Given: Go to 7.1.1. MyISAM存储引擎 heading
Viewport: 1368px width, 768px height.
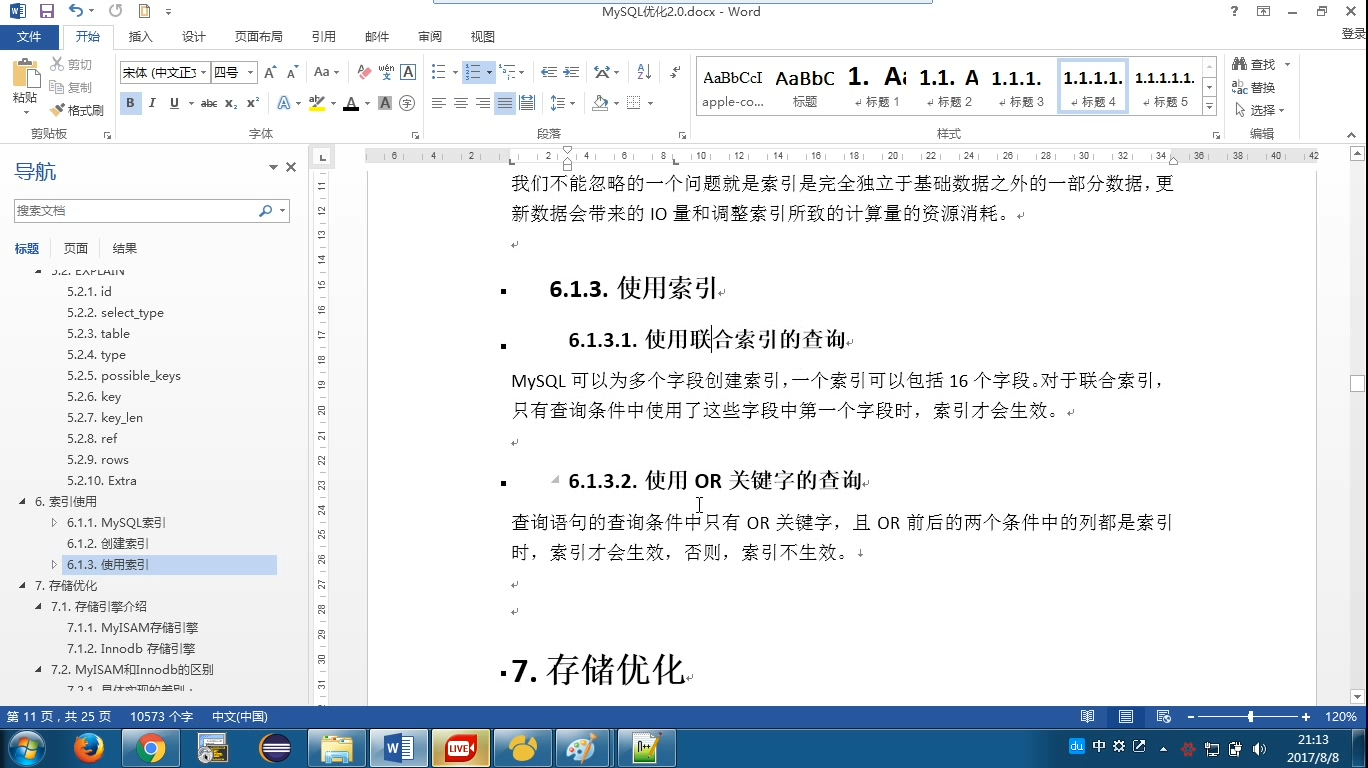Looking at the screenshot, I should (x=132, y=628).
